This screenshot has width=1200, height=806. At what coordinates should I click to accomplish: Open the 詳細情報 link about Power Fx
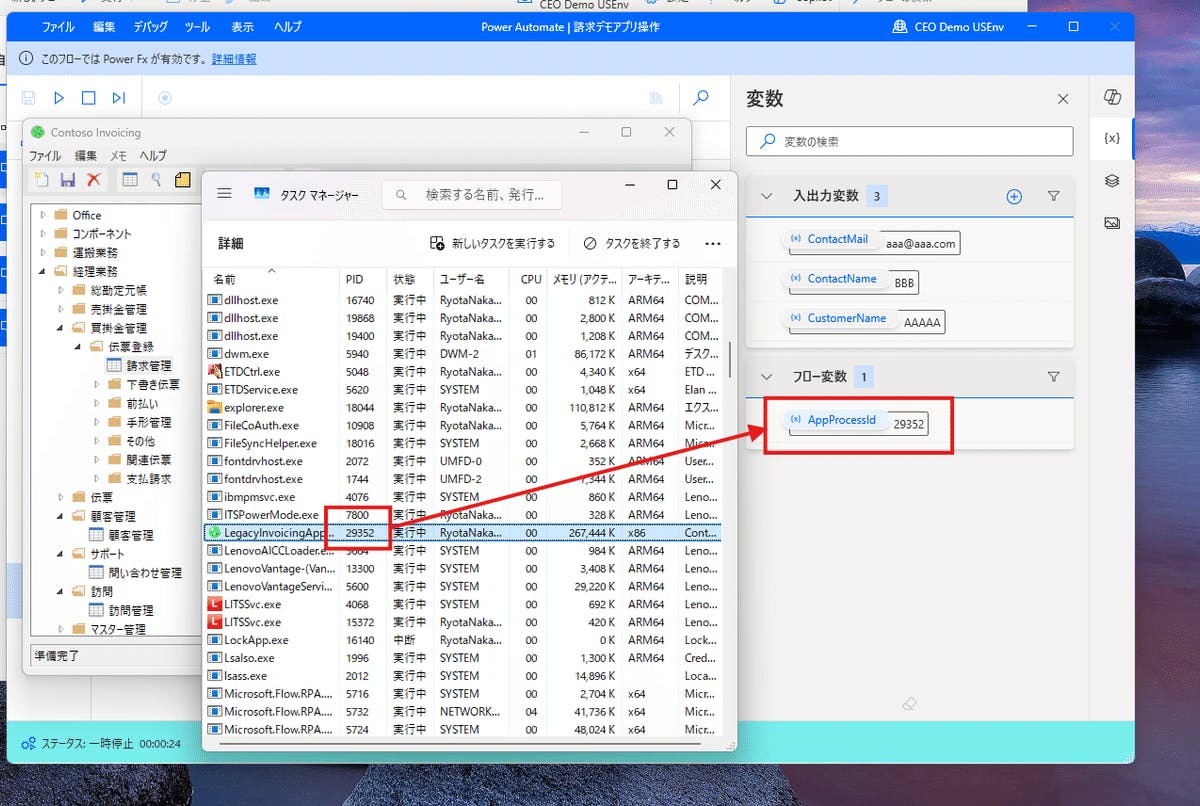click(234, 59)
